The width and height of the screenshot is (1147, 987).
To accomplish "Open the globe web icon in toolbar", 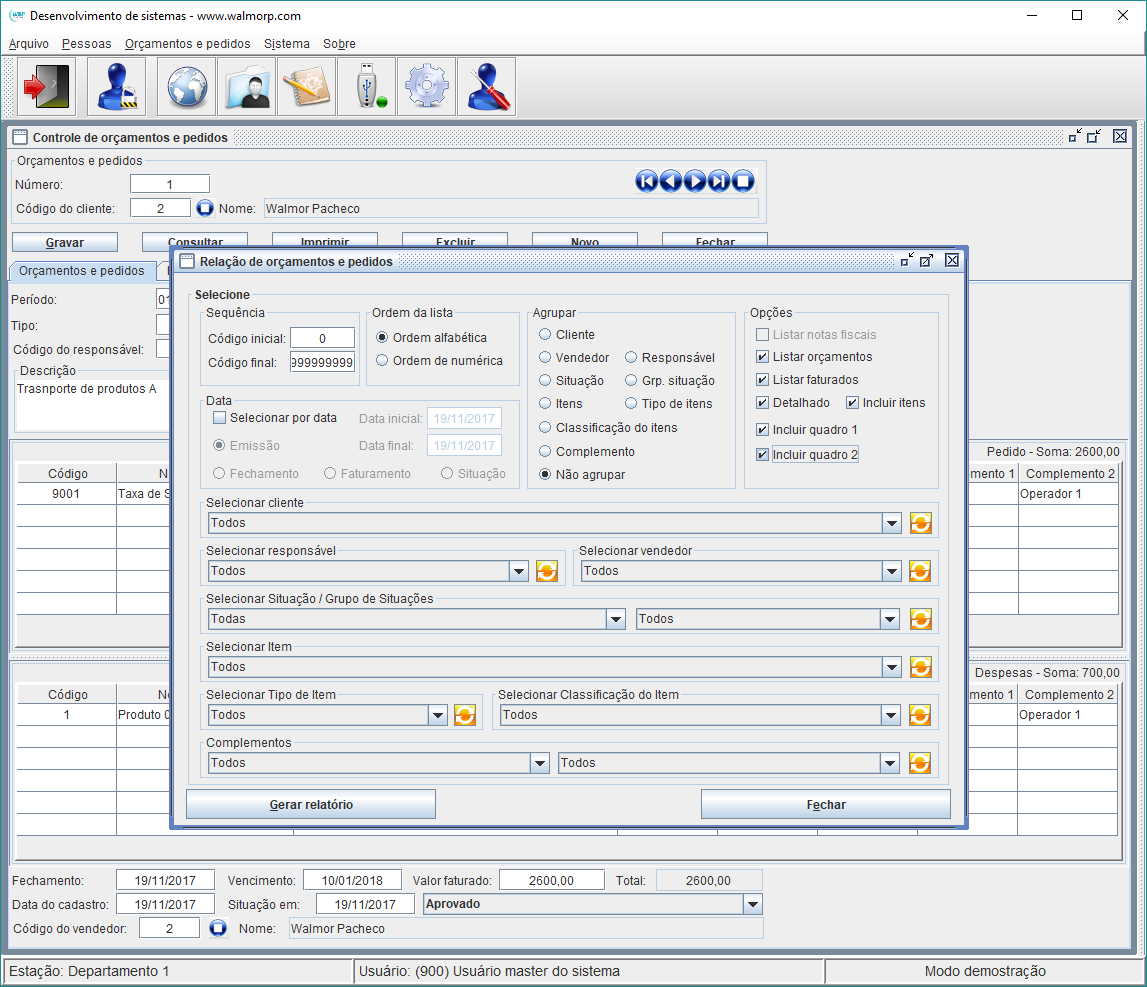I will click(x=186, y=87).
